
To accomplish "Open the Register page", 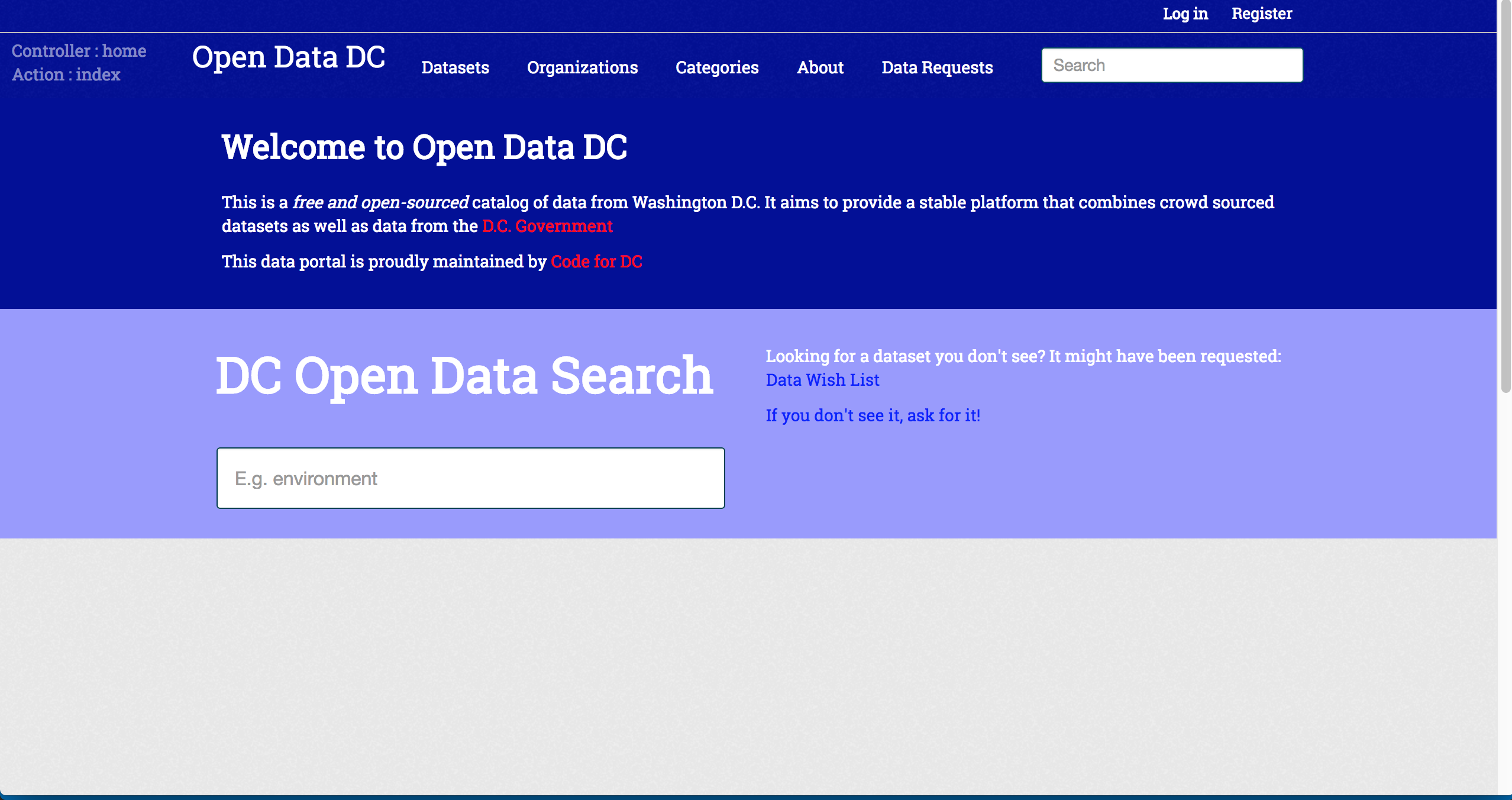I will pyautogui.click(x=1261, y=14).
